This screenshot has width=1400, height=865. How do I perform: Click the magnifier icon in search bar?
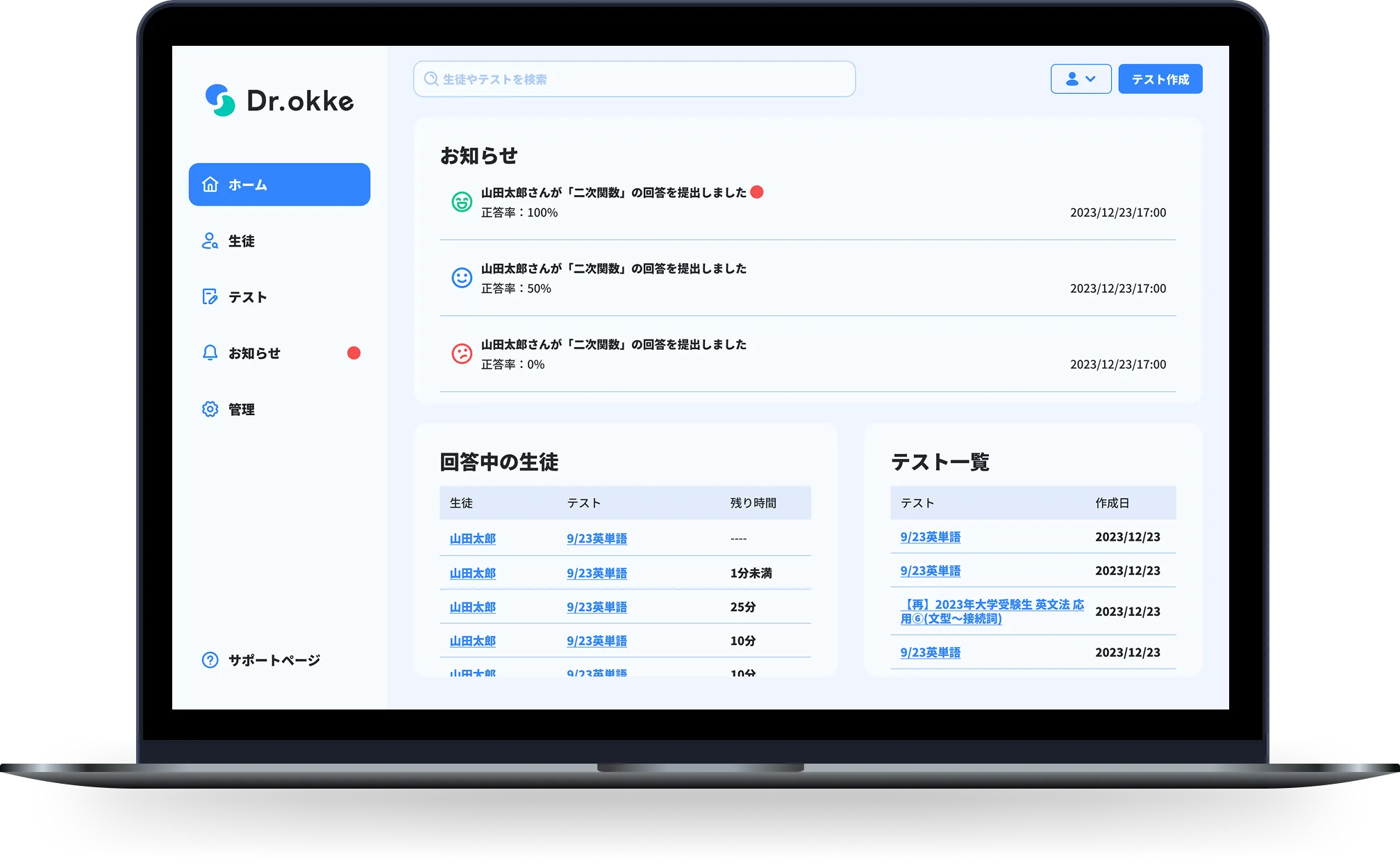(431, 79)
